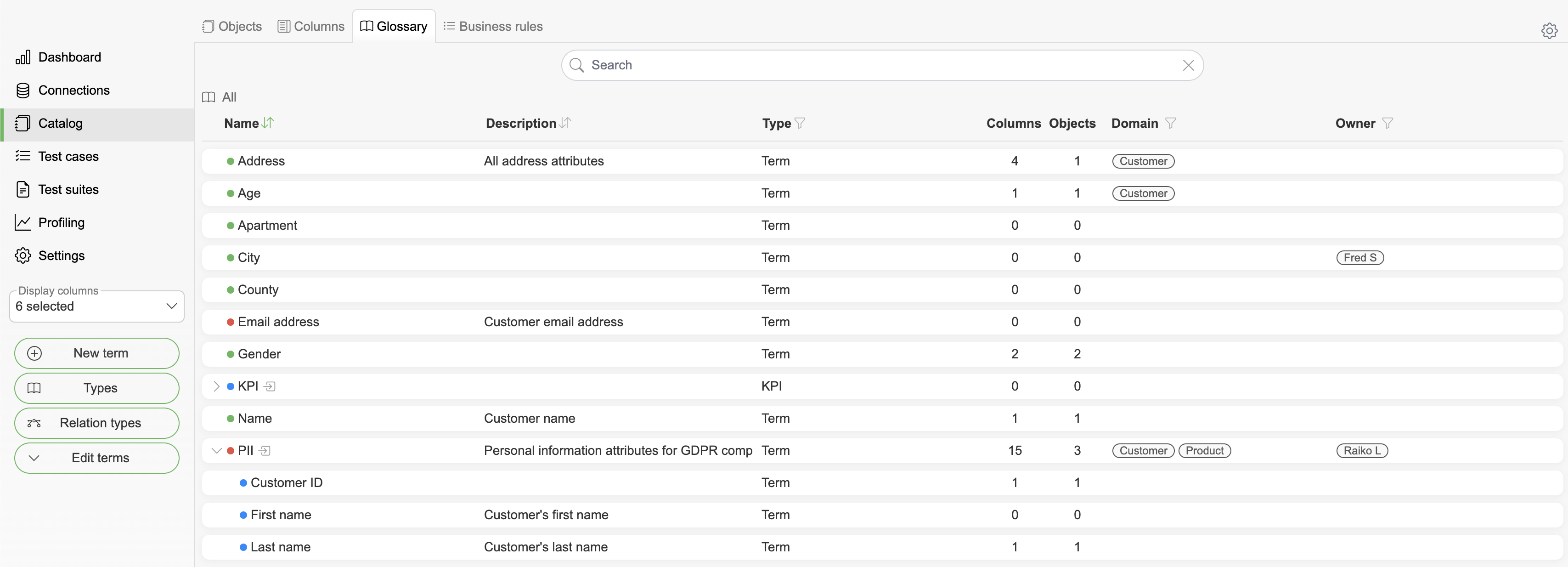Click the Product domain tag on PII row
Image resolution: width=1568 pixels, height=567 pixels.
[x=1204, y=451]
